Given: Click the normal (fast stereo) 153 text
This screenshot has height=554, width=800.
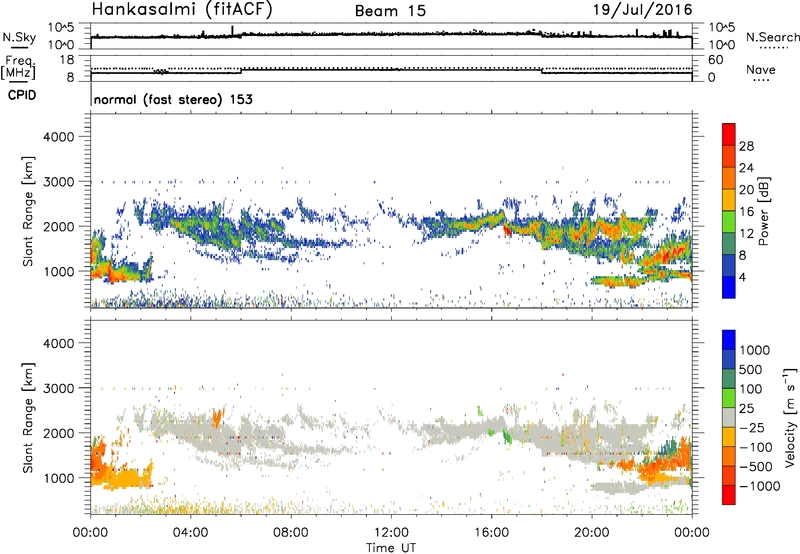Looking at the screenshot, I should pyautogui.click(x=173, y=99).
